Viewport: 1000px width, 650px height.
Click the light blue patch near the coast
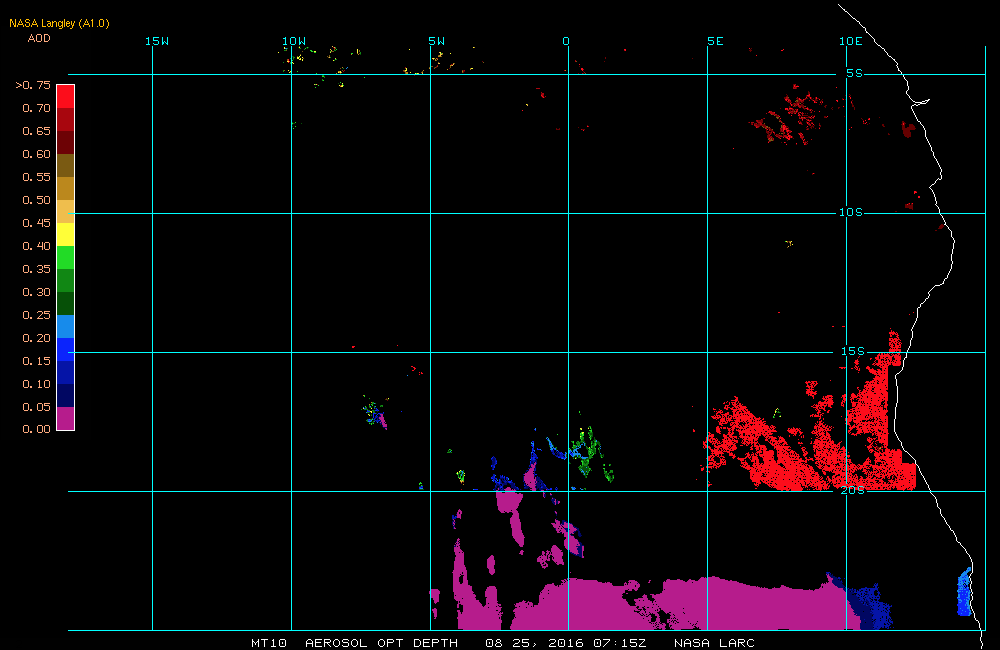click(964, 592)
